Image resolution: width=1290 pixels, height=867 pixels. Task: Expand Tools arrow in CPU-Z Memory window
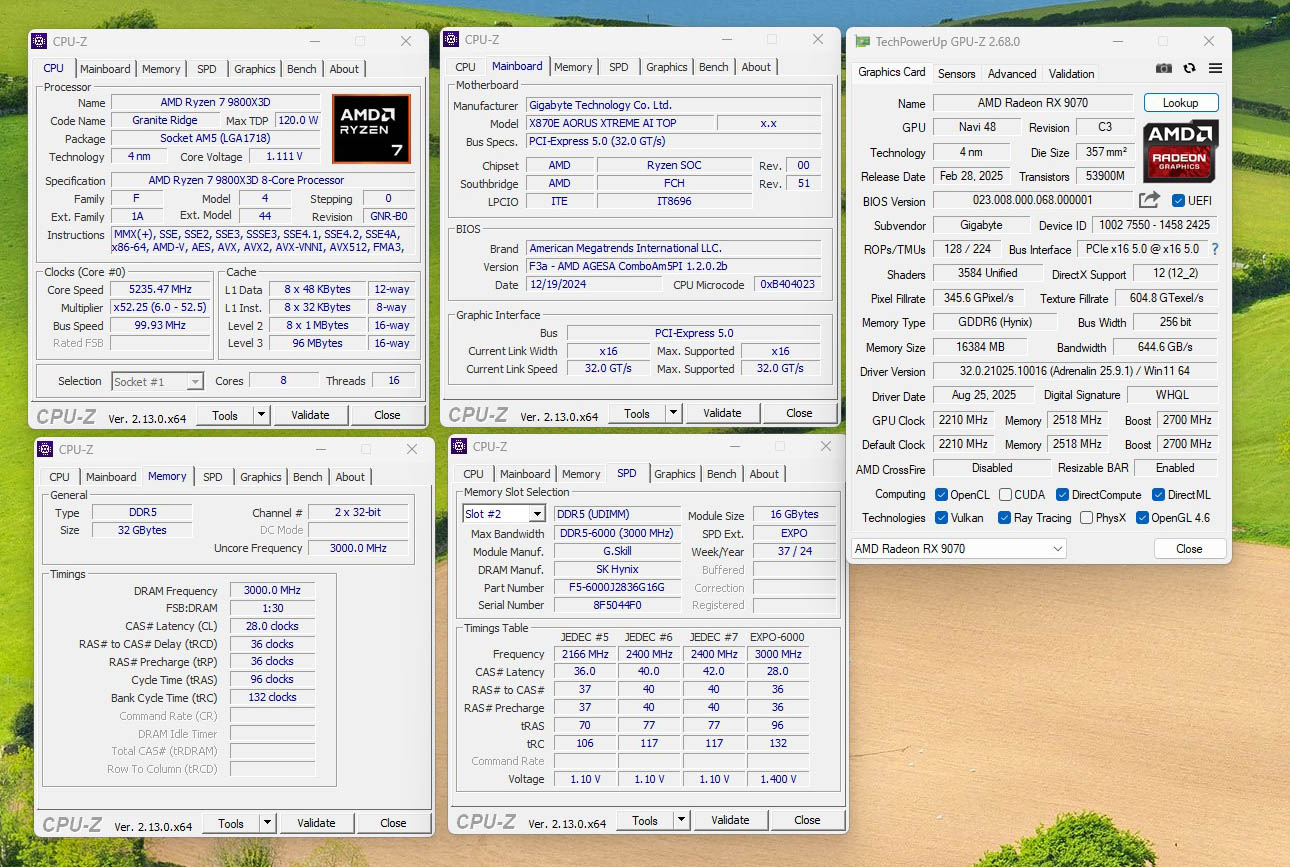(x=268, y=823)
